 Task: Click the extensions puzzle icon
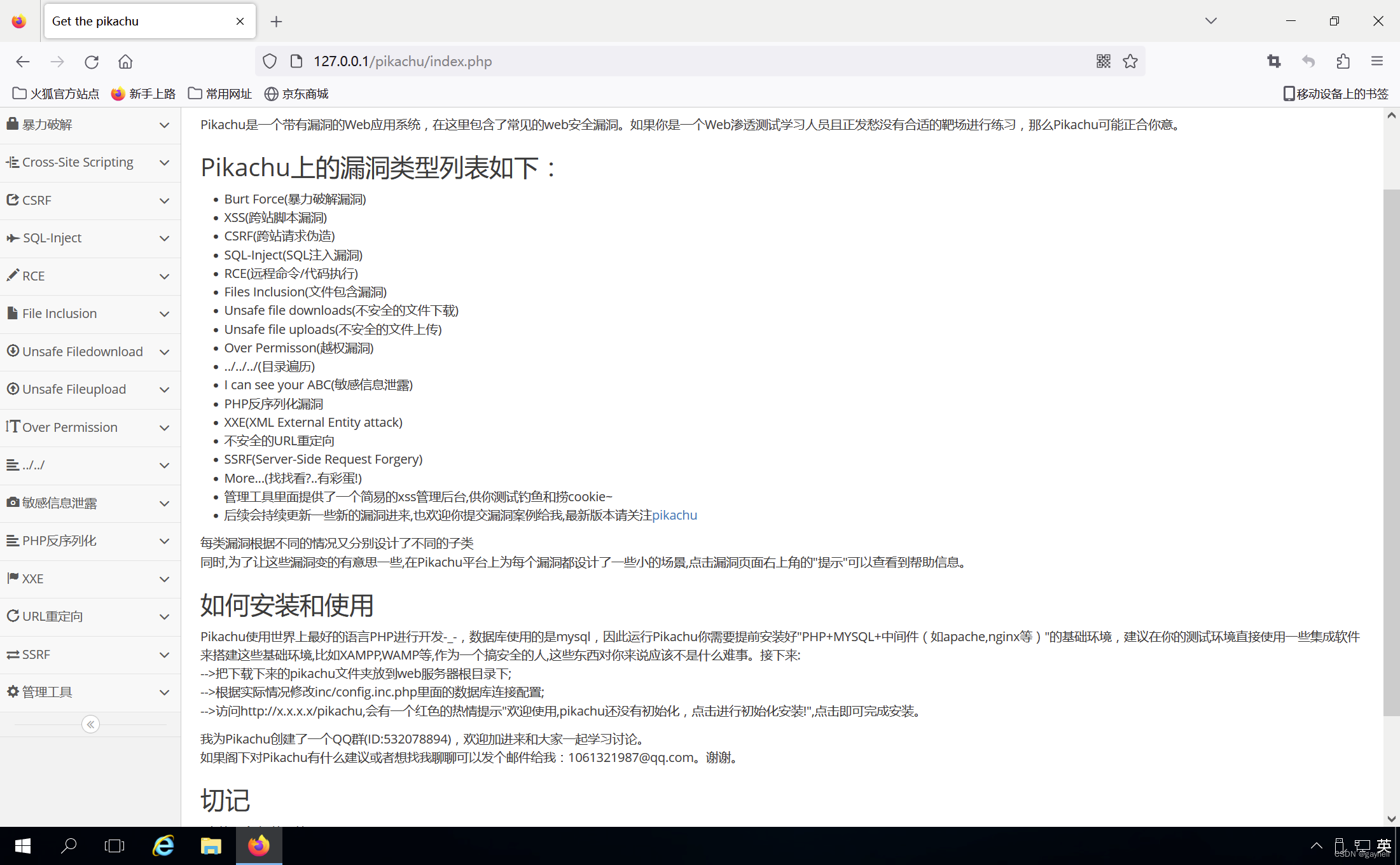pos(1342,61)
